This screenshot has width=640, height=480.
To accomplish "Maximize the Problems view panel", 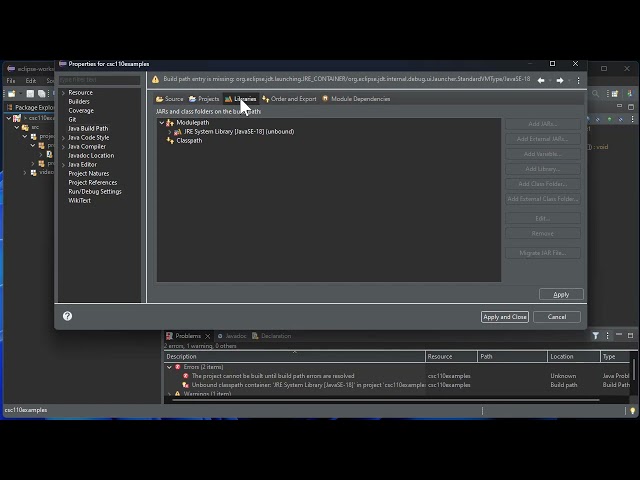I will pyautogui.click(x=630, y=336).
